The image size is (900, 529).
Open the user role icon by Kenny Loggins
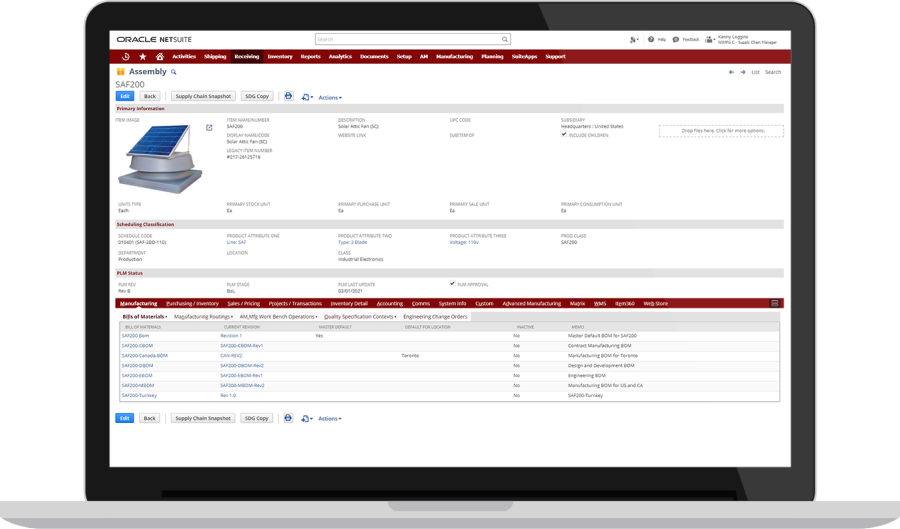click(709, 40)
